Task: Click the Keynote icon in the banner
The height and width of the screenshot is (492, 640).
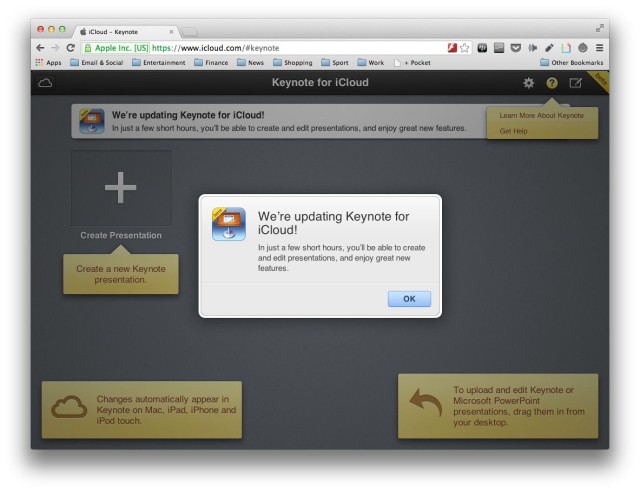Action: [92, 121]
